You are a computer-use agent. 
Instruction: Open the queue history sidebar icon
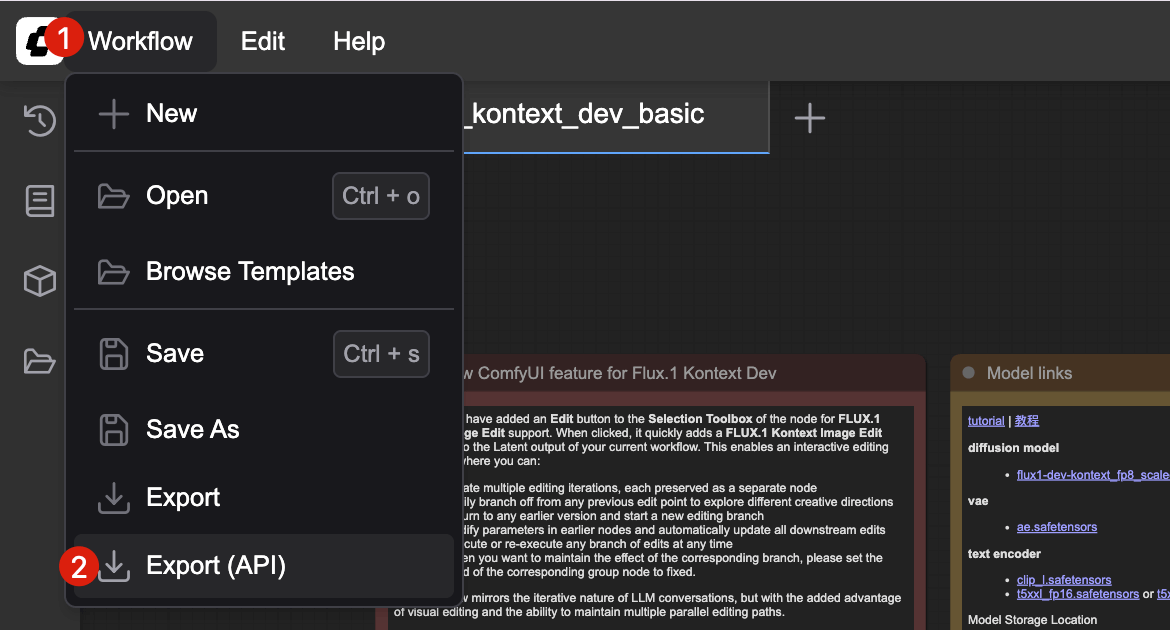pos(40,120)
